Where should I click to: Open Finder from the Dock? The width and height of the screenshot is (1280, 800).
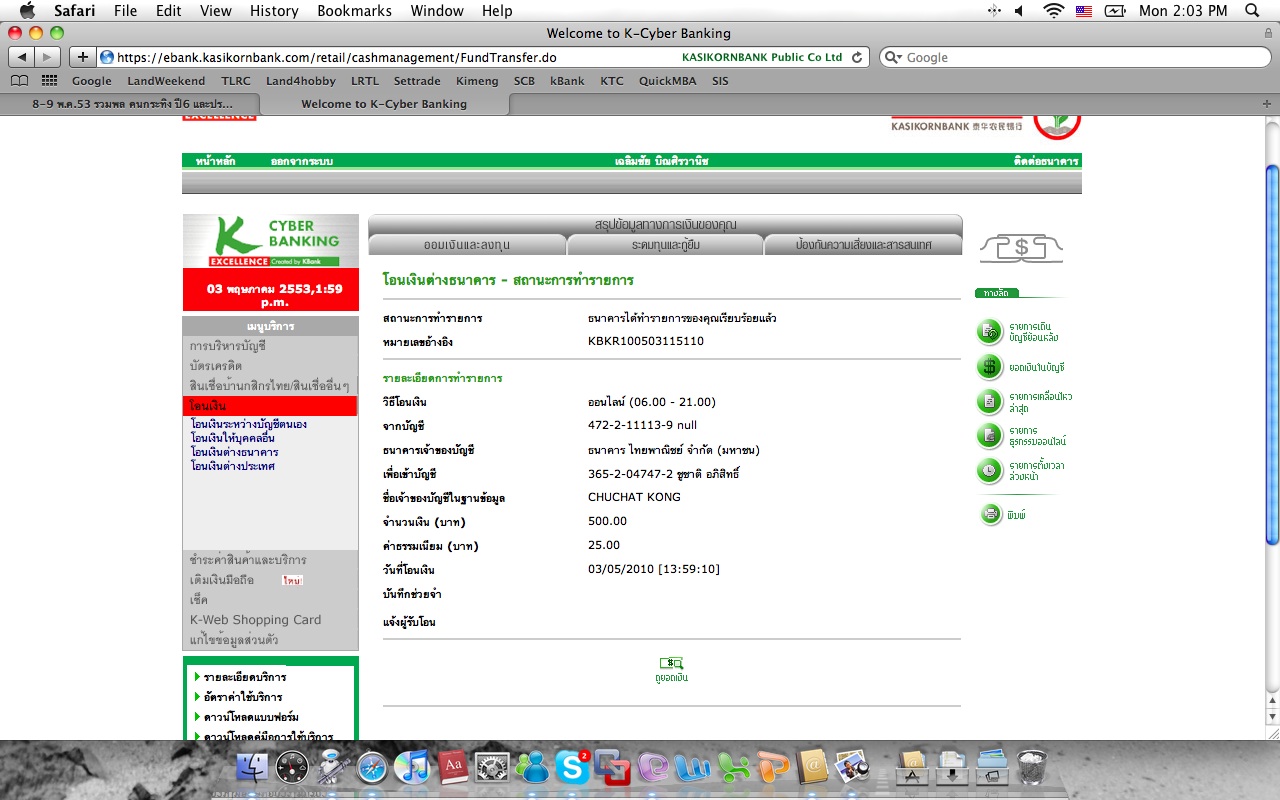coord(254,767)
